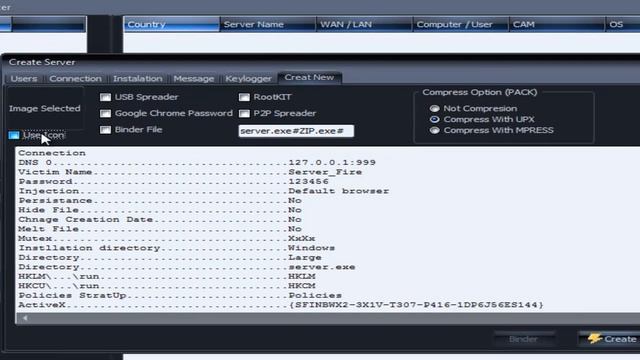Screen dimensions: 640x360
Task: Select Compress With MPRESS radio option
Action: point(434,130)
